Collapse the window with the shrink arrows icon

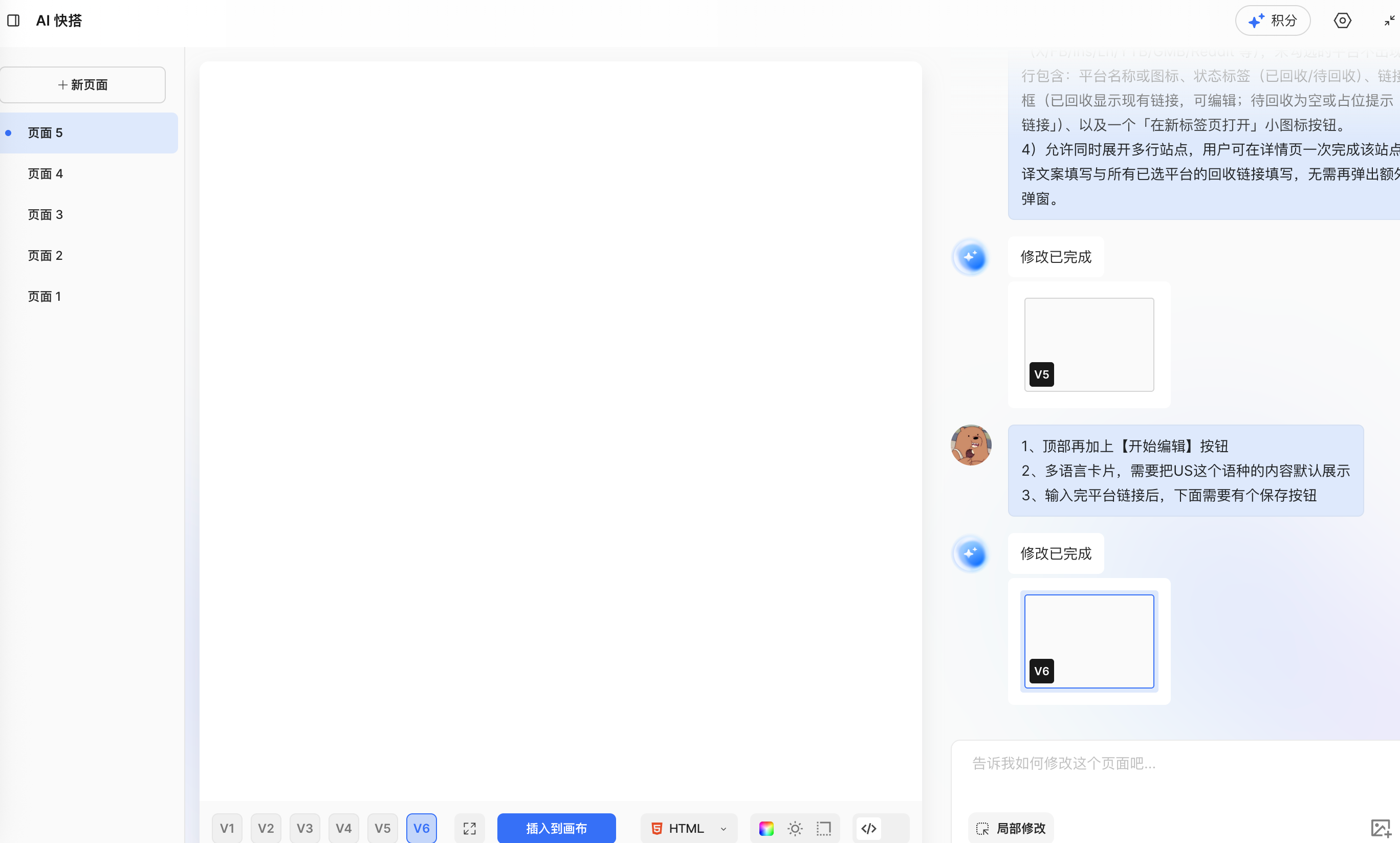(x=1389, y=20)
